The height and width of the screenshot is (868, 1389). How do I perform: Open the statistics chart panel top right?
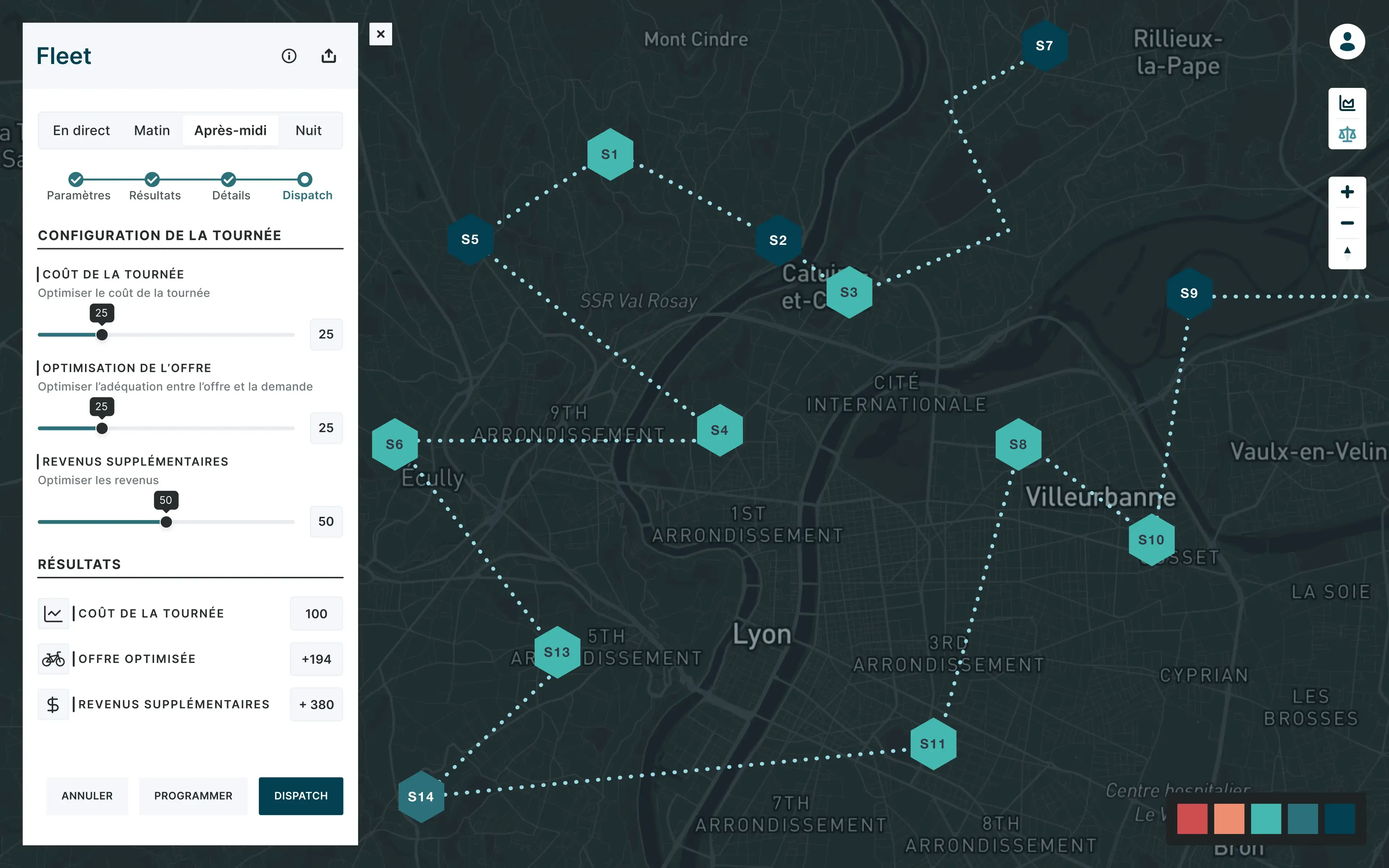pyautogui.click(x=1347, y=103)
